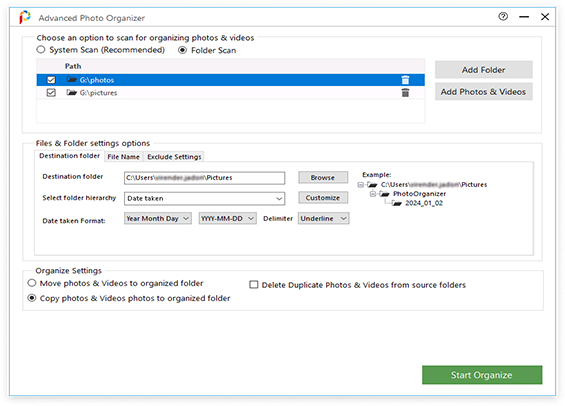
Task: Open the Year Month Day format dropdown
Action: click(x=157, y=218)
